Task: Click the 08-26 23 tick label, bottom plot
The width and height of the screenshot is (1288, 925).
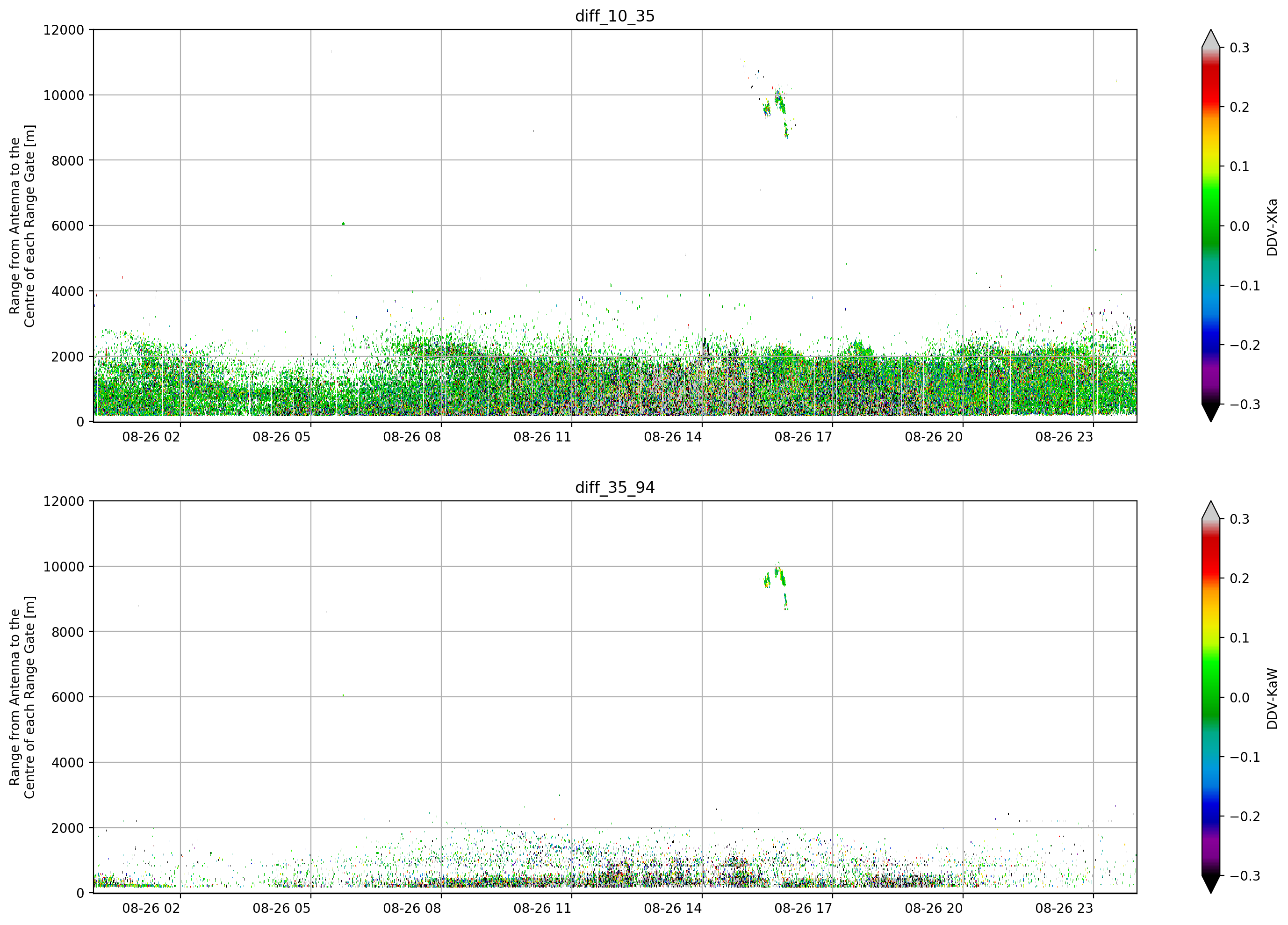Action: coord(1064,909)
